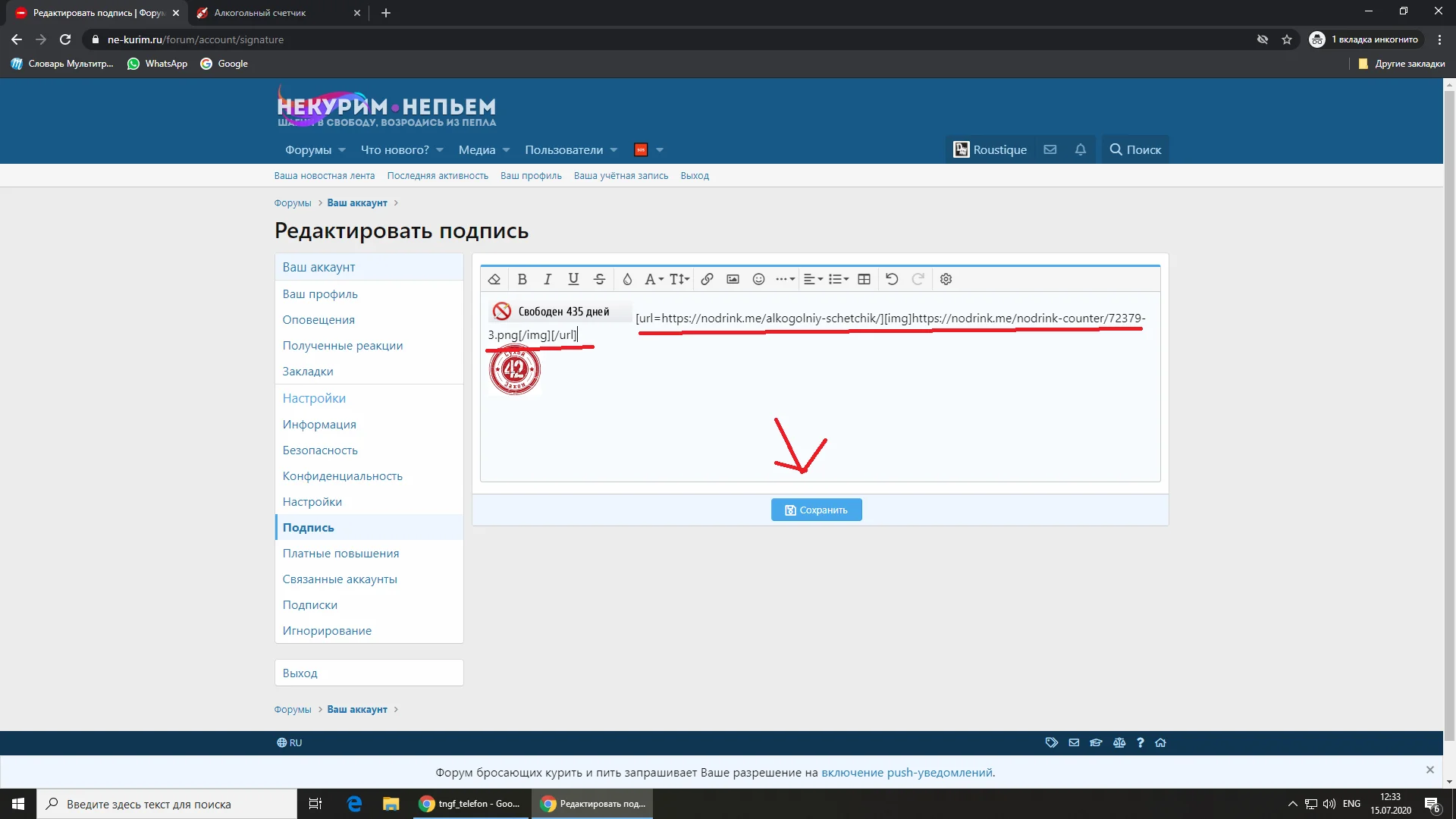Expand the Форумы navigation dropdown arrow
Image resolution: width=1456 pixels, height=819 pixels.
coord(342,150)
